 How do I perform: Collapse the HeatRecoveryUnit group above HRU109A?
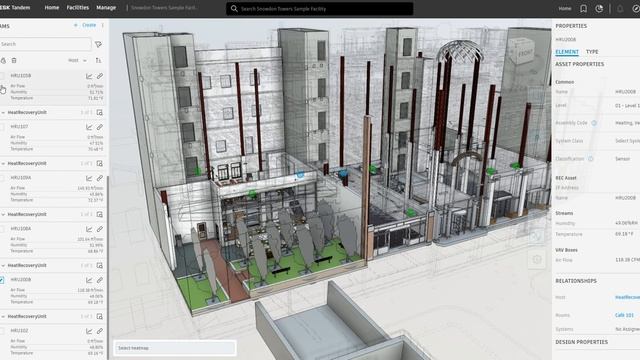3,163
